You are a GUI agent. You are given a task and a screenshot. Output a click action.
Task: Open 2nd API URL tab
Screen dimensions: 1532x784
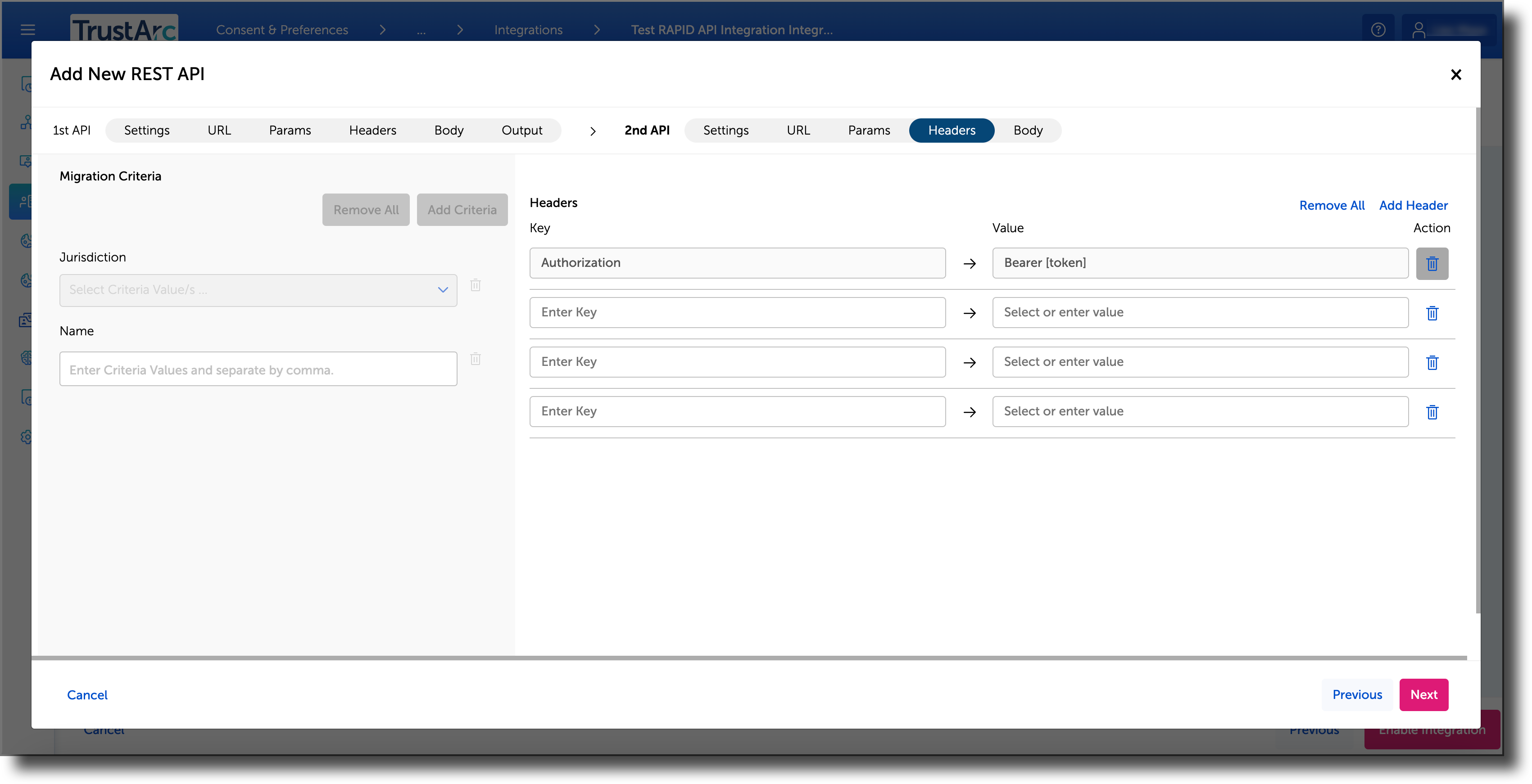(798, 130)
